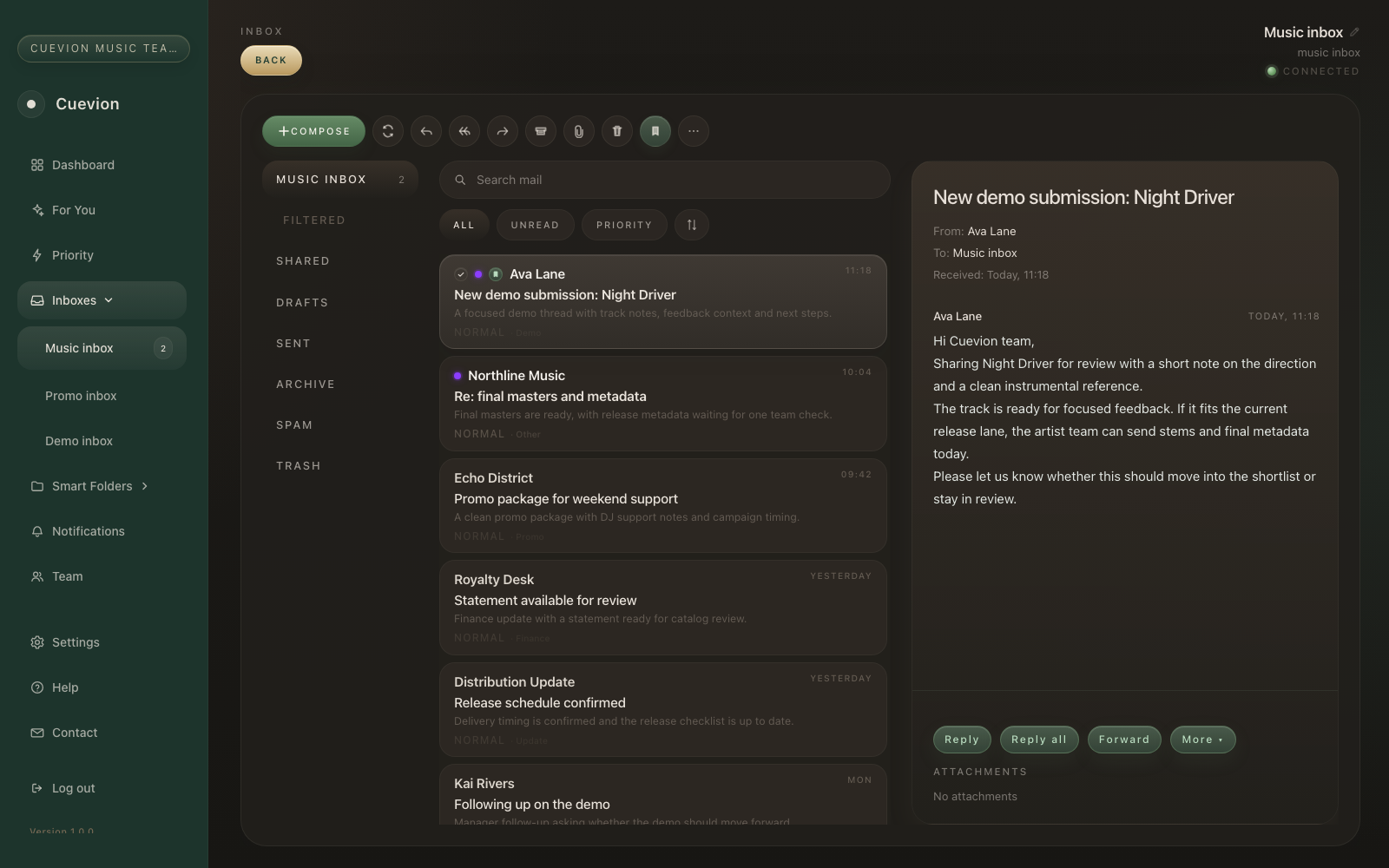The image size is (1389, 868).
Task: Select the UNREAD filter tab
Action: click(535, 225)
